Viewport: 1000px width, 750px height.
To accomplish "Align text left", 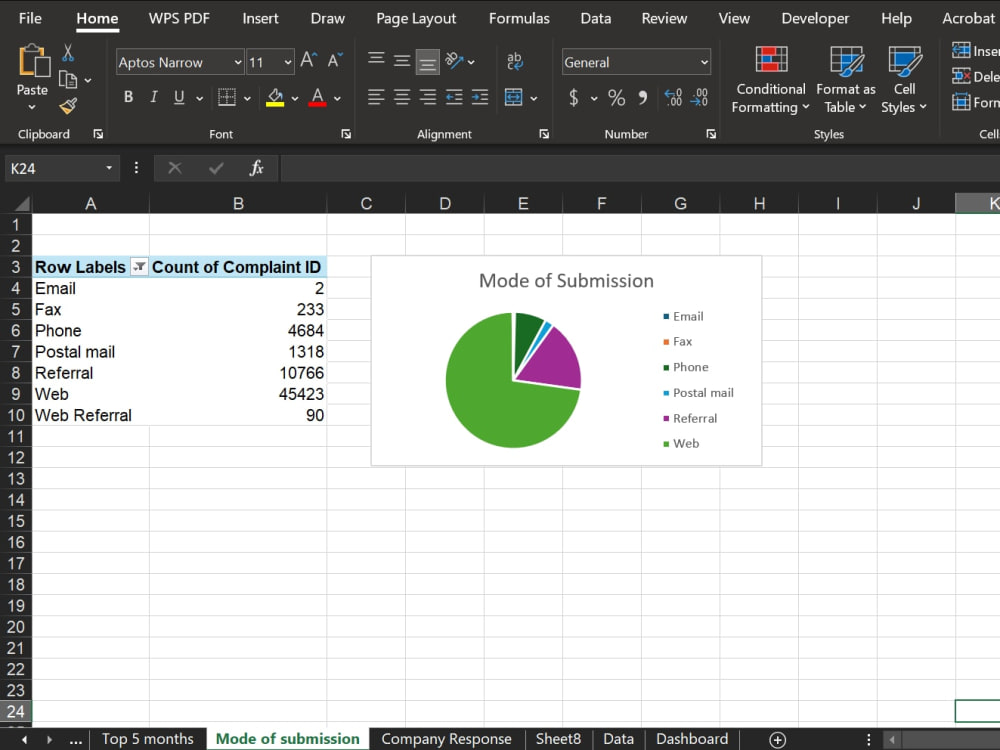I will tap(376, 97).
